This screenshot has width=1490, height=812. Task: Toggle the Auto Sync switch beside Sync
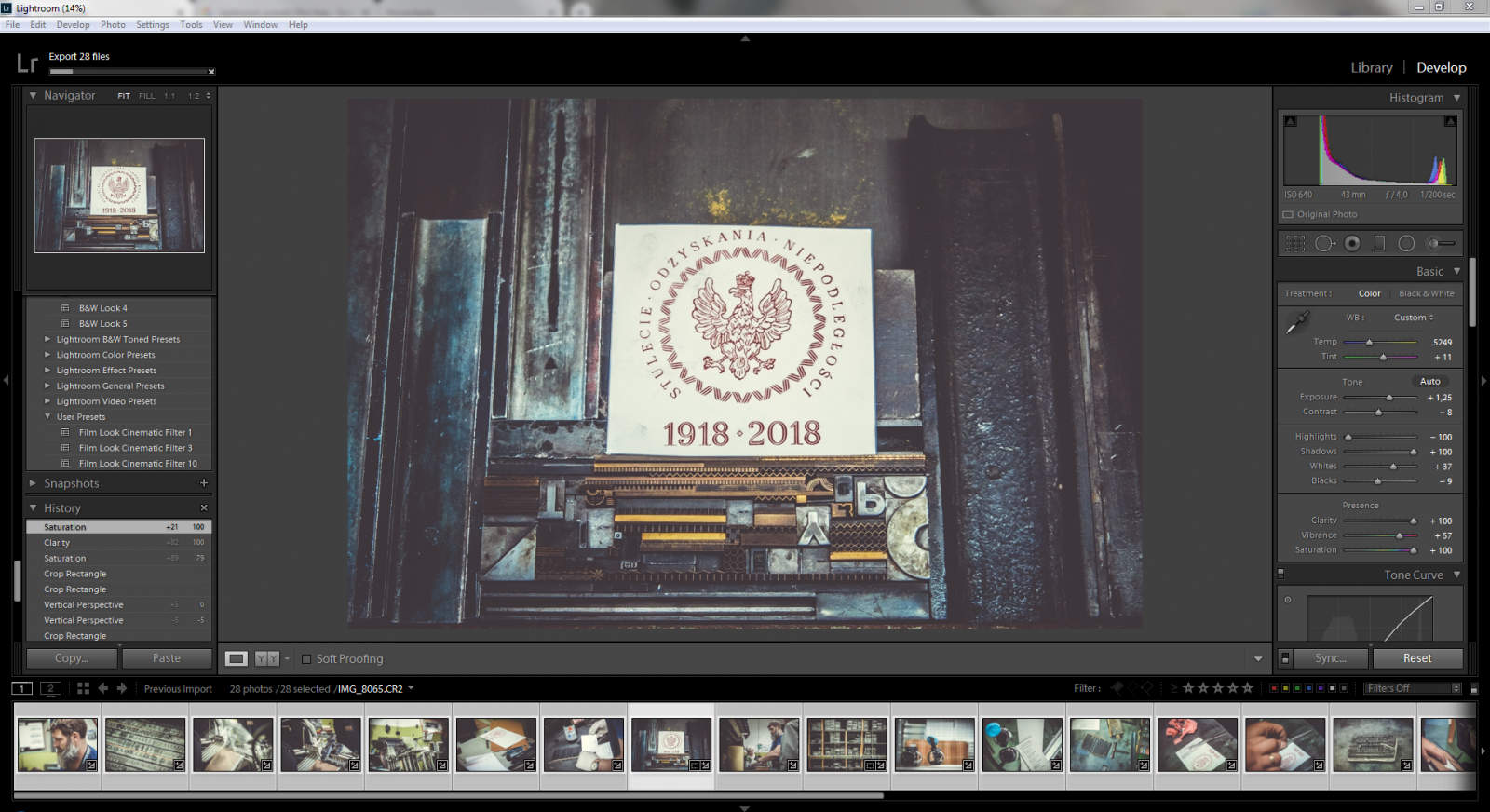click(x=1285, y=658)
